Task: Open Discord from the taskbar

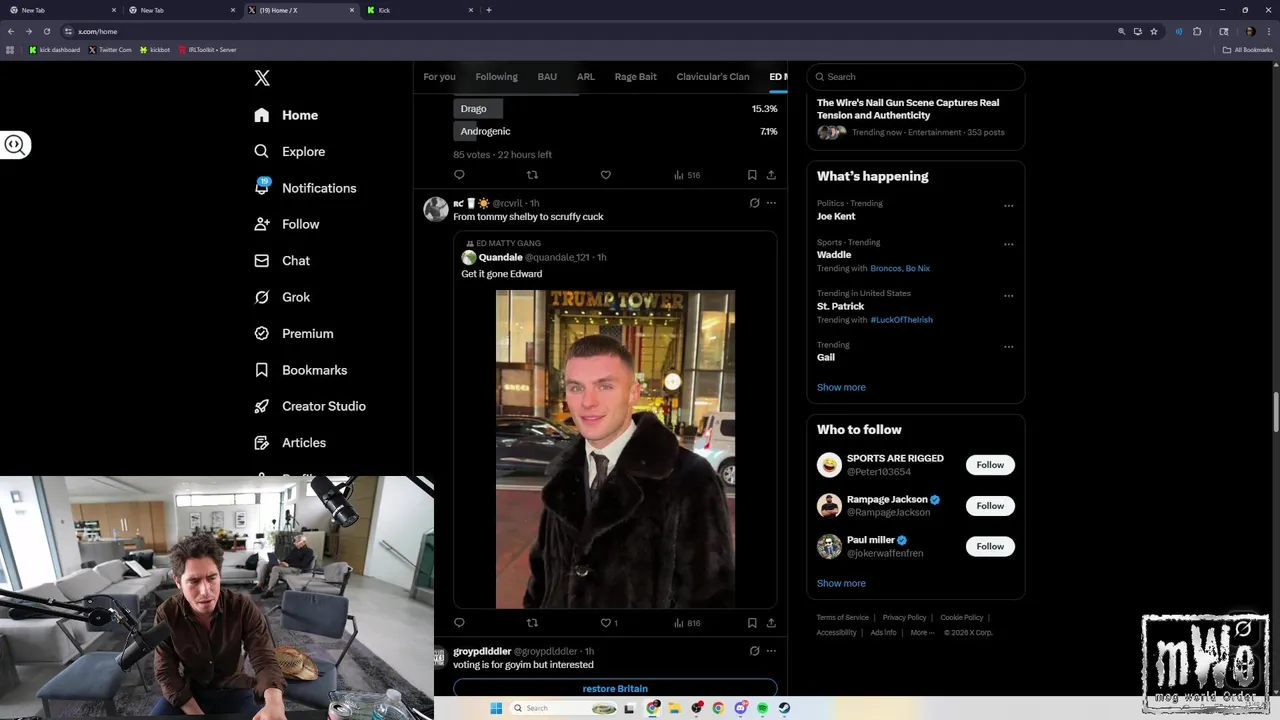Action: coord(740,708)
